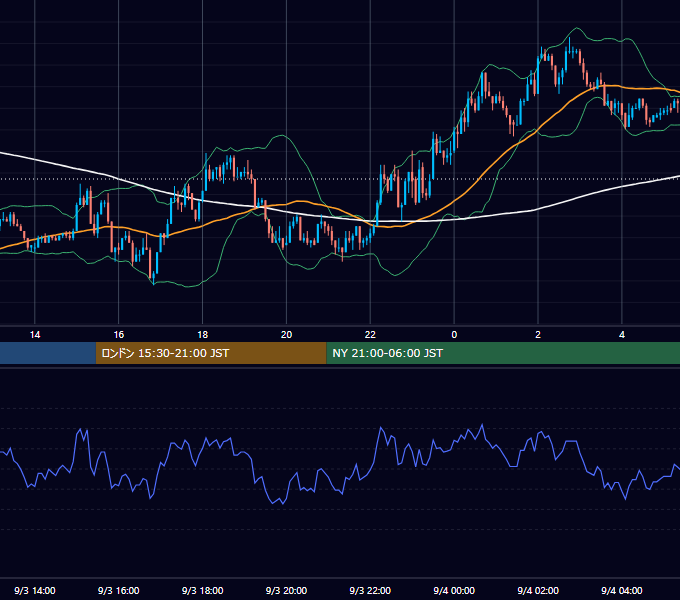The width and height of the screenshot is (680, 600).
Task: Click the 16 hour label on price axis
Action: point(118,335)
